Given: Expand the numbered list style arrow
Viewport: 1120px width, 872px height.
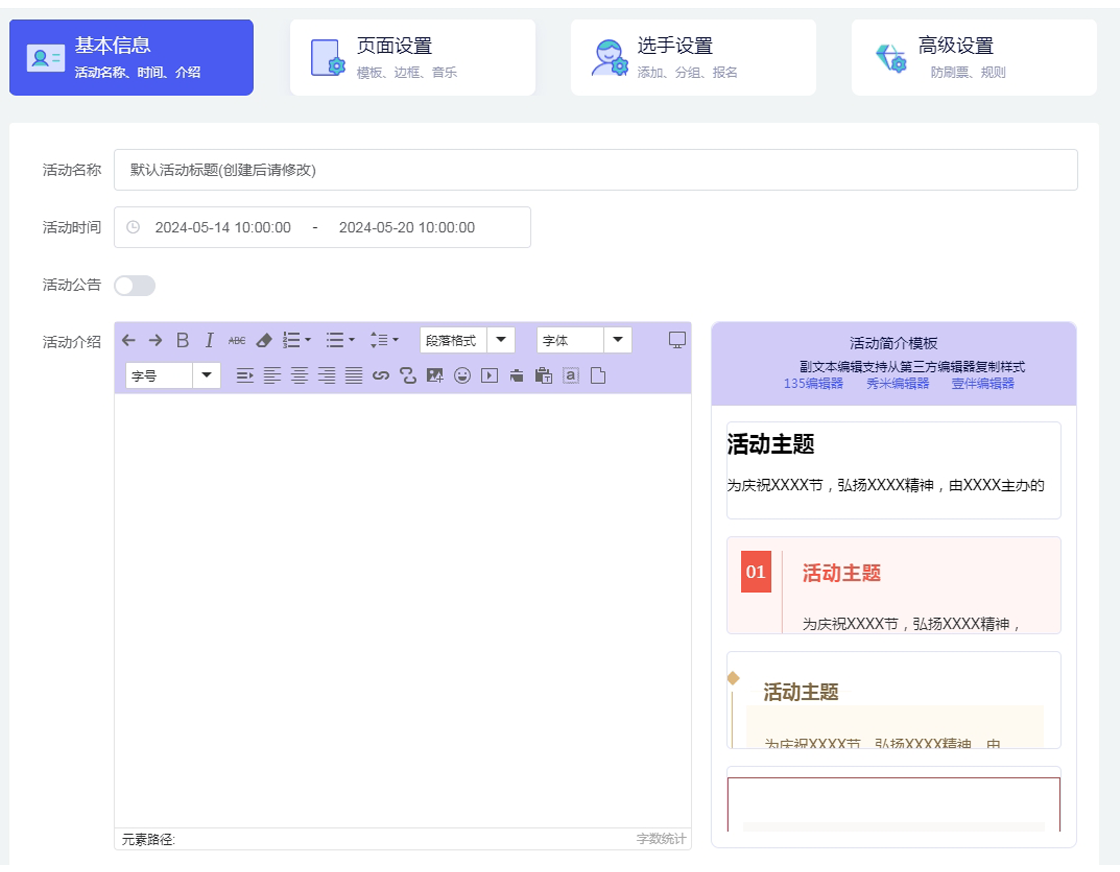Looking at the screenshot, I should coord(308,341).
